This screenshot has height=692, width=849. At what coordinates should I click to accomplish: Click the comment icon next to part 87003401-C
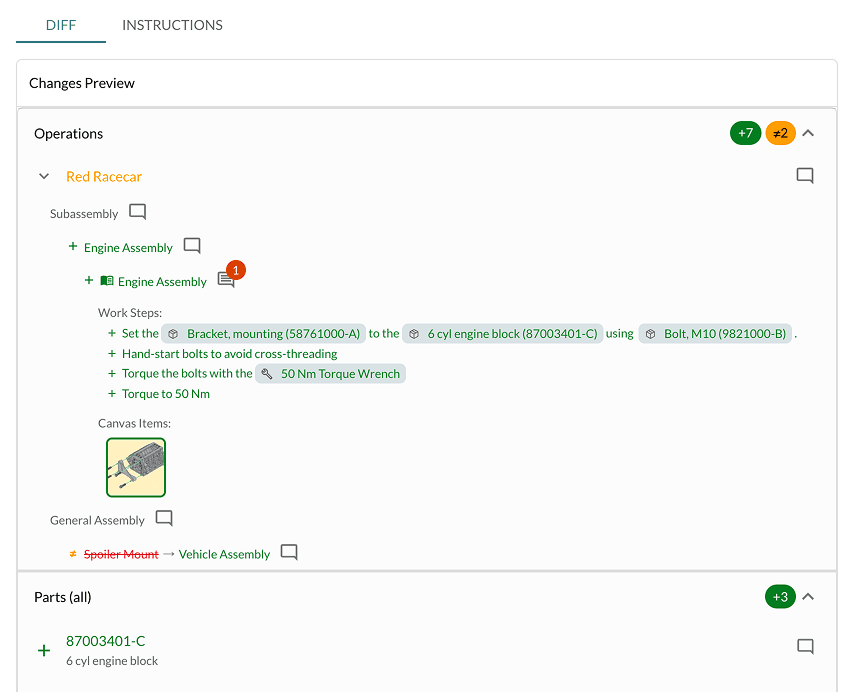tap(805, 646)
